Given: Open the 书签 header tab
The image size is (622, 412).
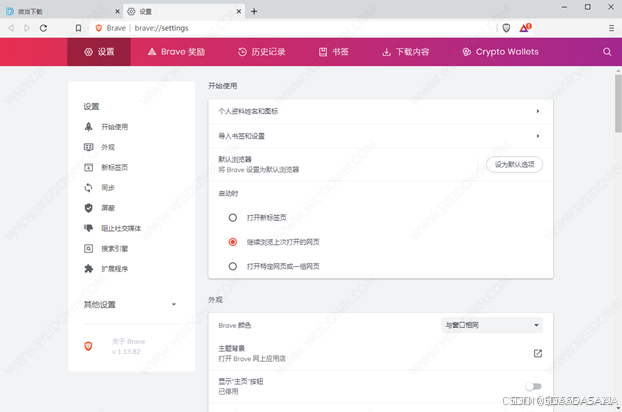Looking at the screenshot, I should click(x=334, y=52).
